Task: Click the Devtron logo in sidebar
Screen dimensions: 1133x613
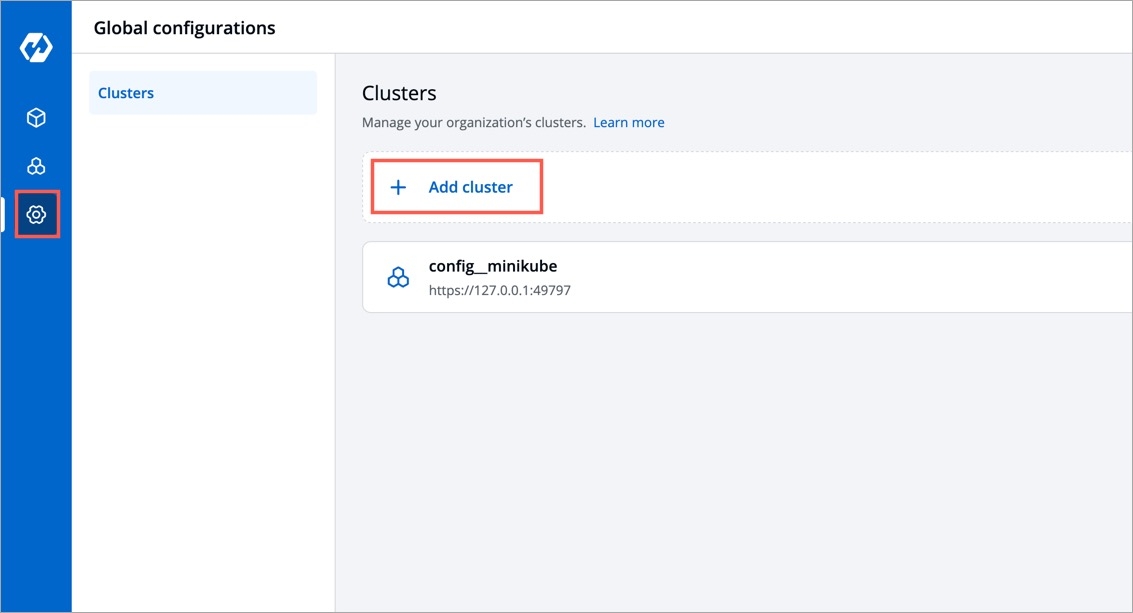Action: coord(36,48)
